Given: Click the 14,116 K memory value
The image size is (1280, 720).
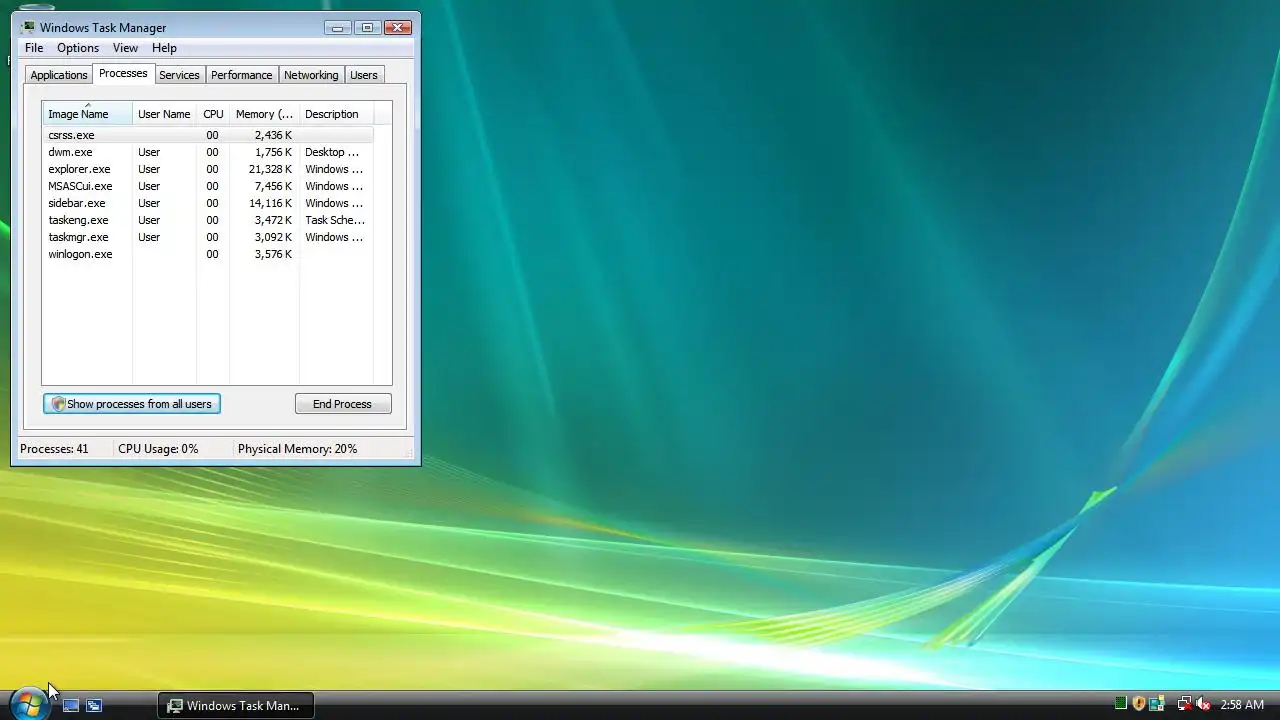Looking at the screenshot, I should [x=270, y=203].
